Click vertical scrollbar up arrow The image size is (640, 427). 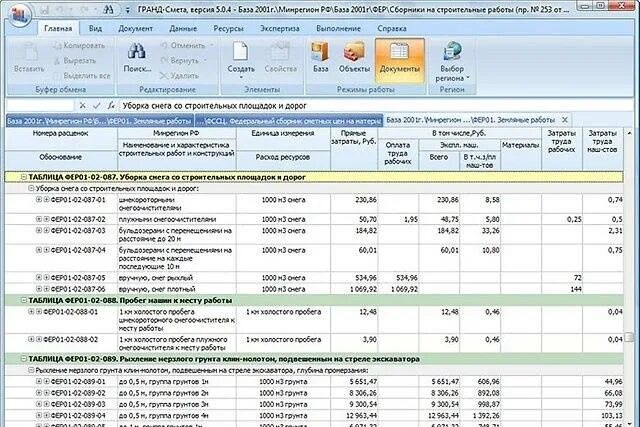click(629, 133)
